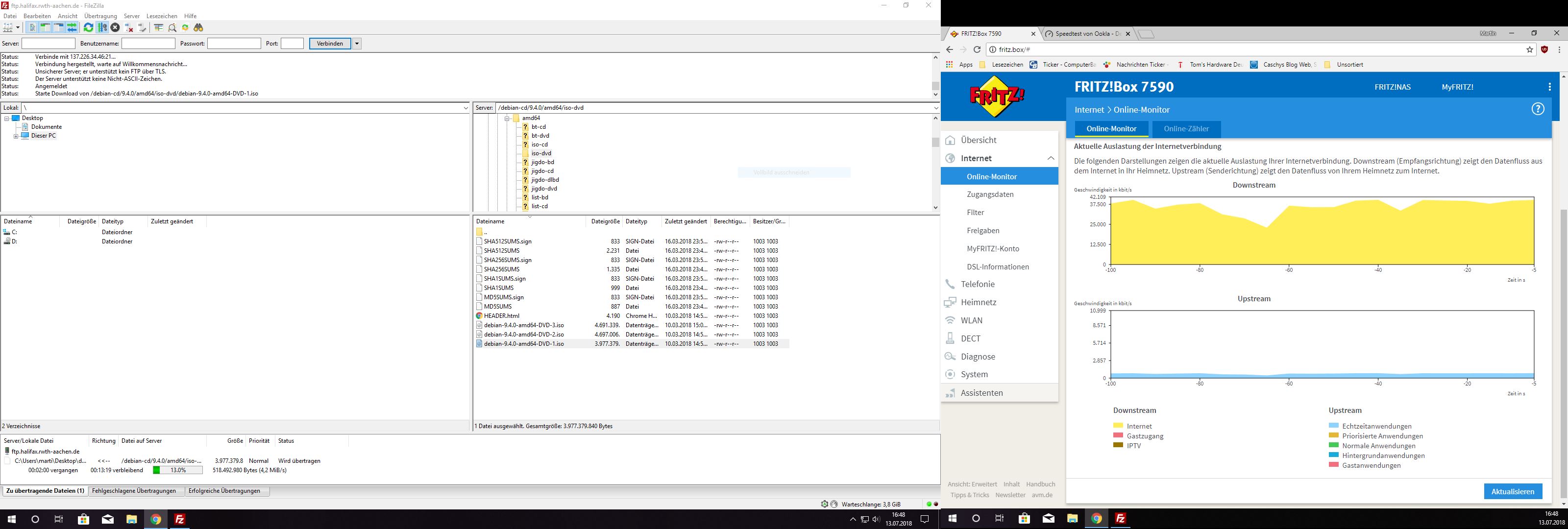Viewport: 1568px width, 529px height.
Task: Toggle local directory tree view
Action: point(46,27)
